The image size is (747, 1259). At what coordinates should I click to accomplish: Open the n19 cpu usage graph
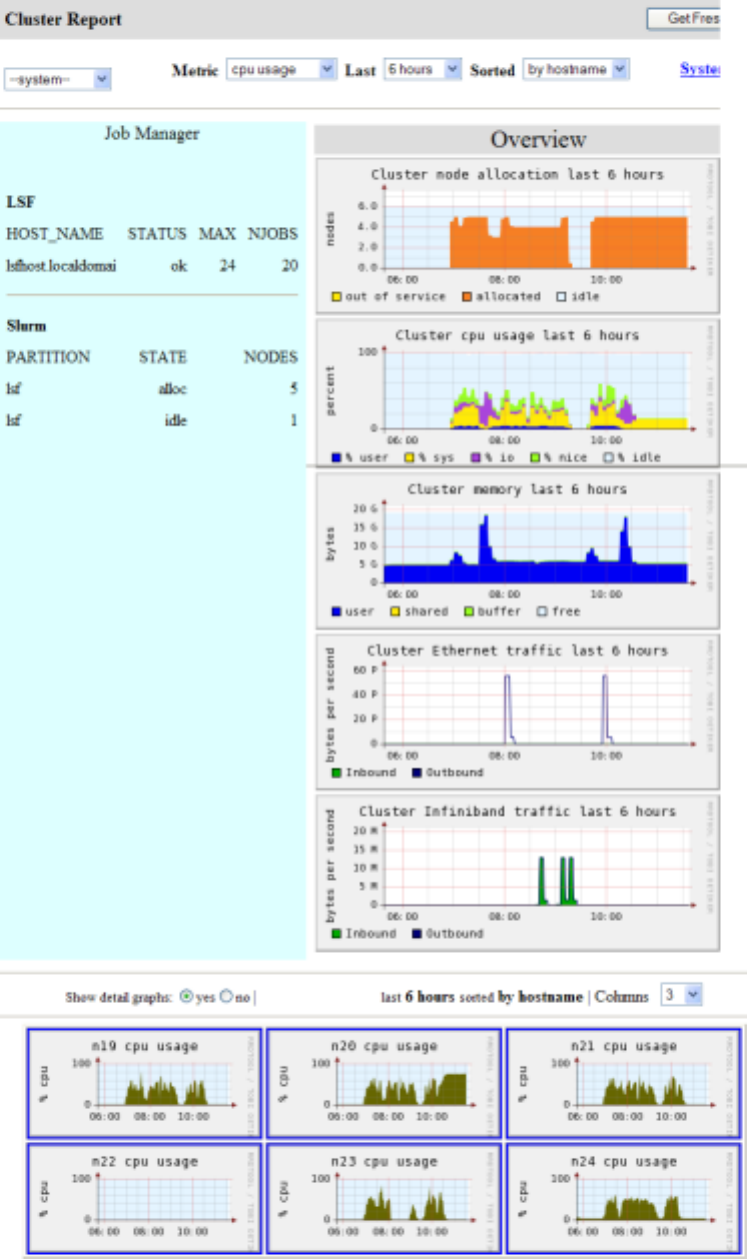[x=145, y=1082]
